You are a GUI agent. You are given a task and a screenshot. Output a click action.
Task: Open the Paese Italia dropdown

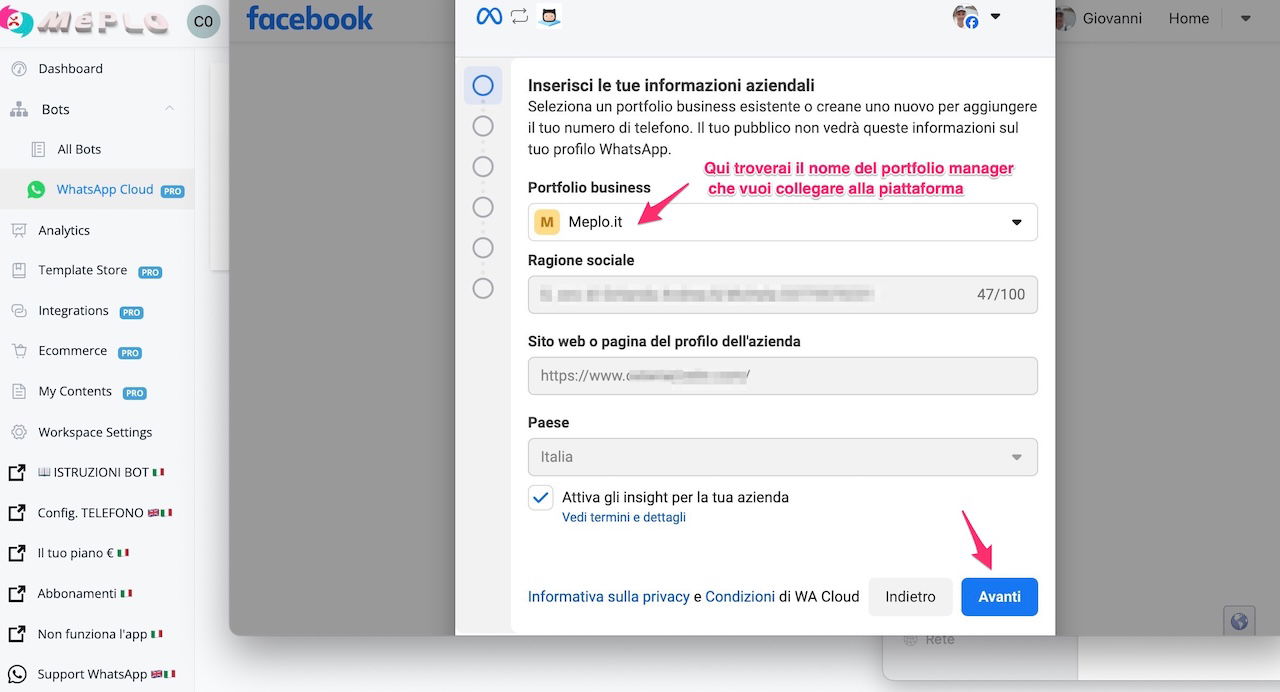(783, 457)
